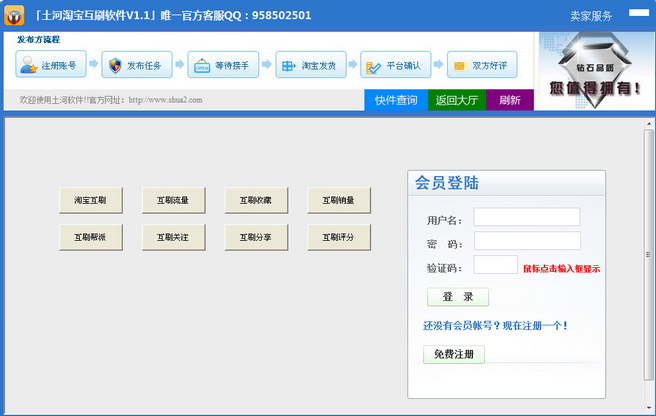Select the 互刷关注 button
This screenshot has height=416, width=656.
tap(174, 237)
